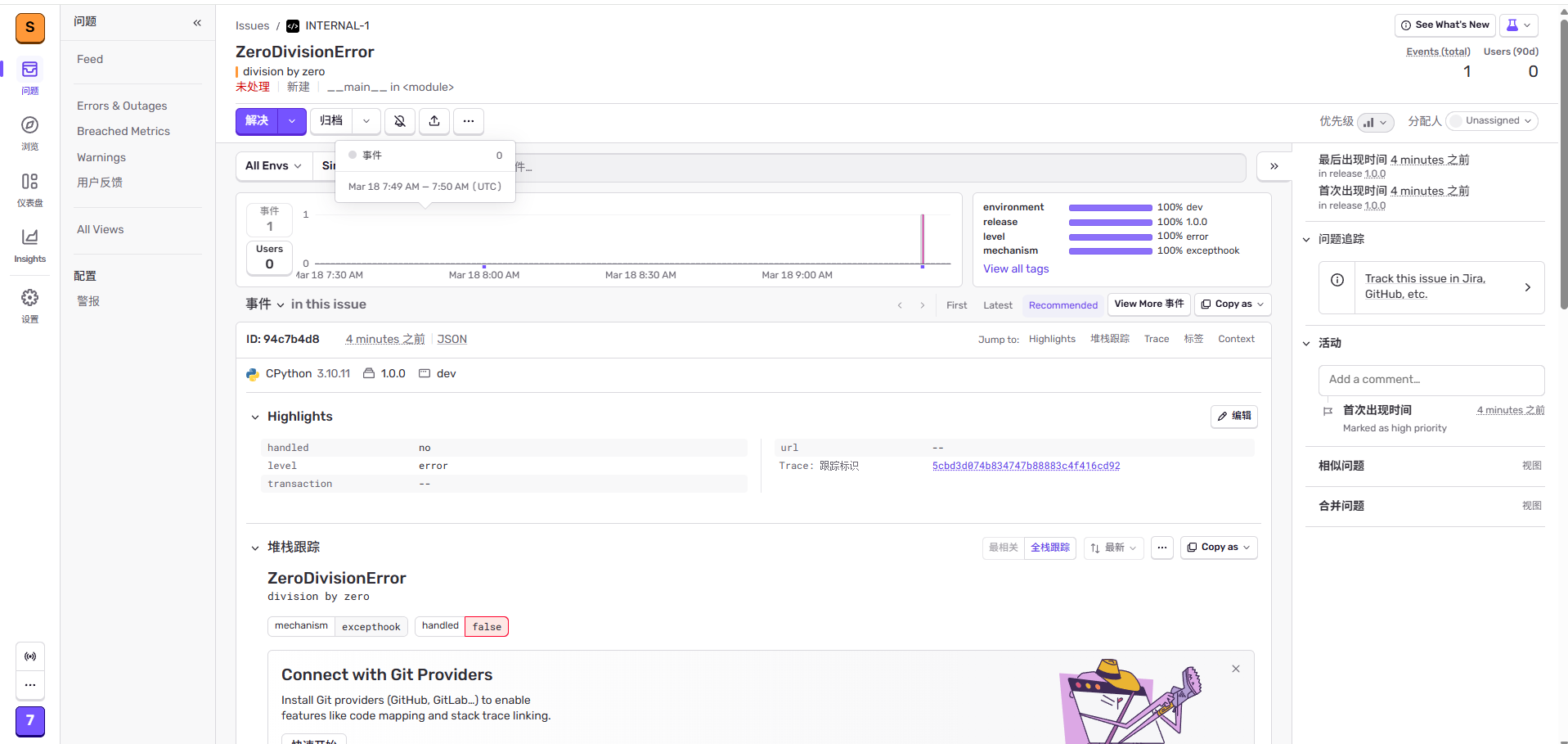Focus the Add a comment field
The width and height of the screenshot is (1568, 744).
click(1431, 380)
